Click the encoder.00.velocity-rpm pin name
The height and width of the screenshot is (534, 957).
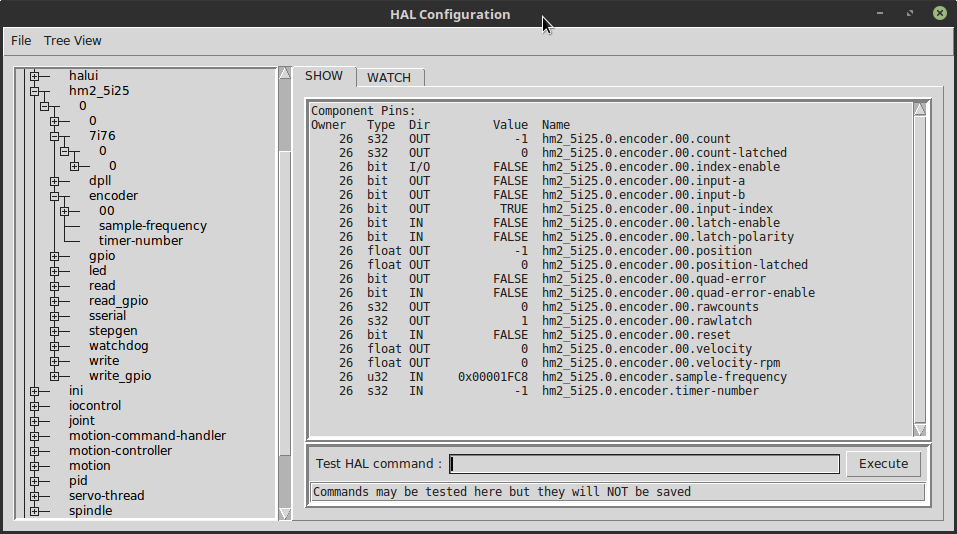(661, 363)
